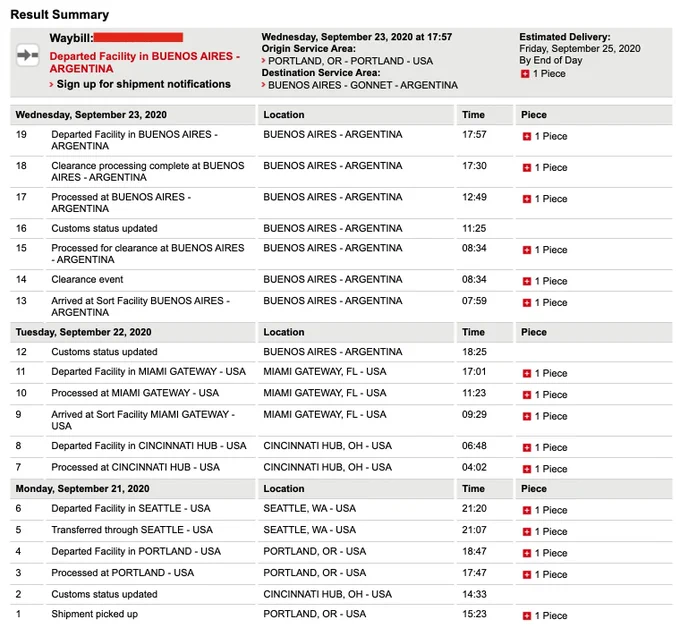Screen dimensions: 680x628
Task: Click the Result Summary heading
Action: click(59, 15)
